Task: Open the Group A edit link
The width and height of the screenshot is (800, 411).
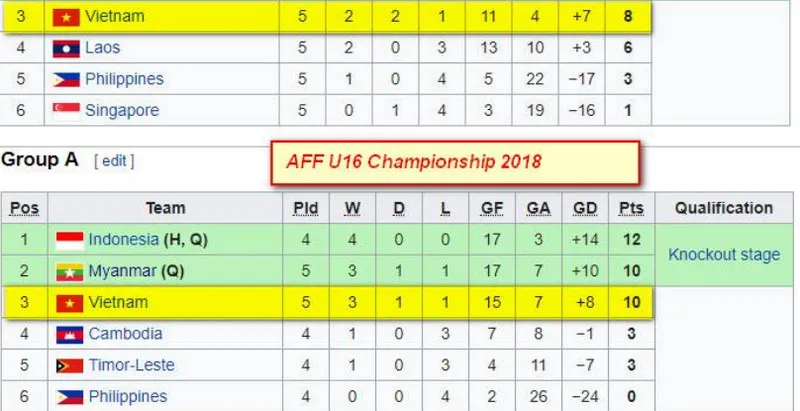Action: pos(113,160)
